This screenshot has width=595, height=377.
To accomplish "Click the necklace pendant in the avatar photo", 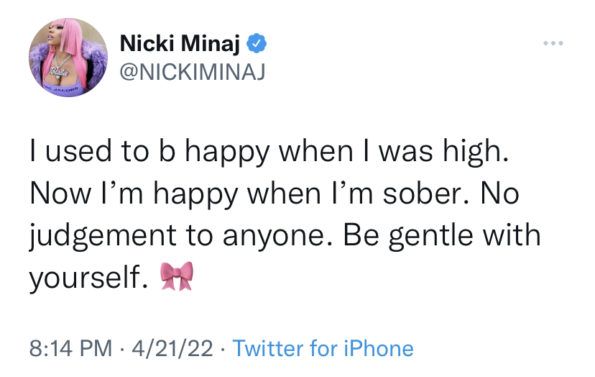I will pos(61,71).
